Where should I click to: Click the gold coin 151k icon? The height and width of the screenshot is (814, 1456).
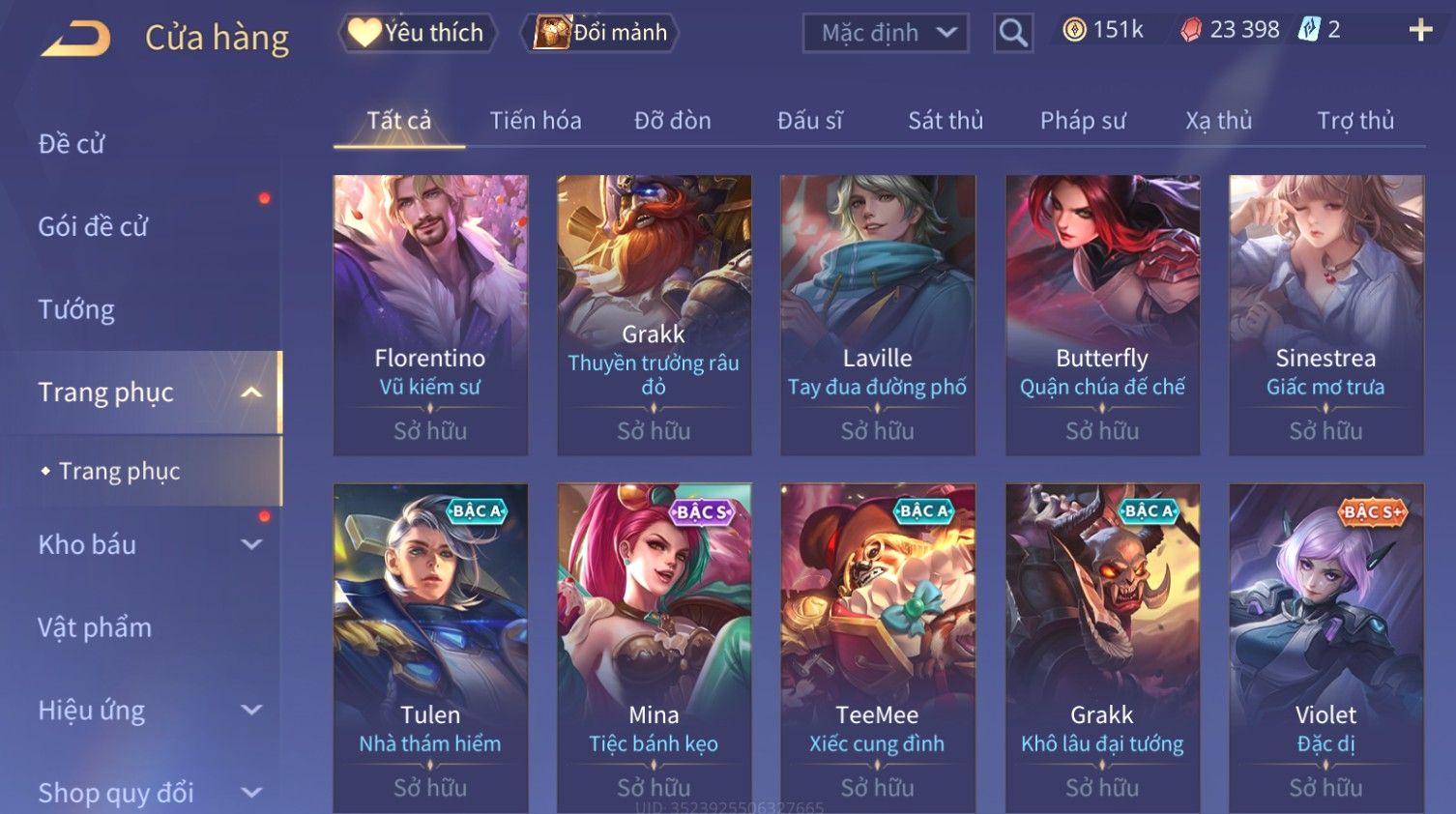[1074, 30]
